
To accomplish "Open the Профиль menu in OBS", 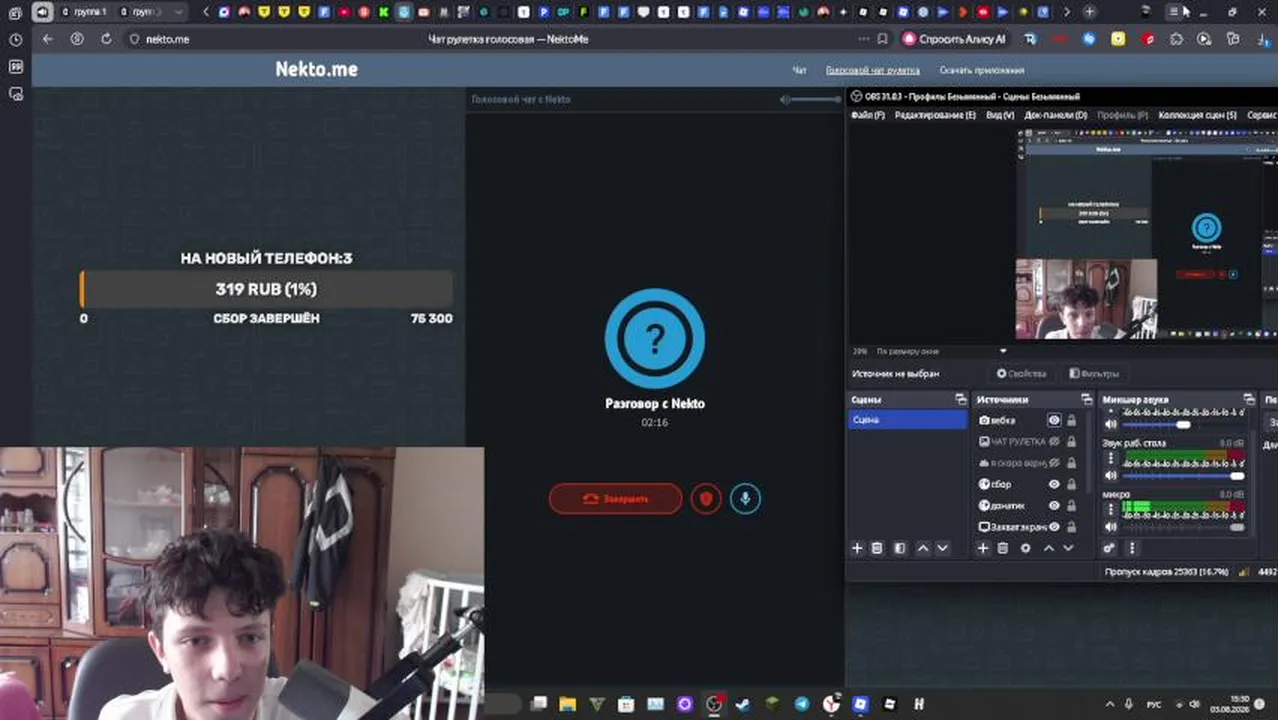I will point(1122,115).
